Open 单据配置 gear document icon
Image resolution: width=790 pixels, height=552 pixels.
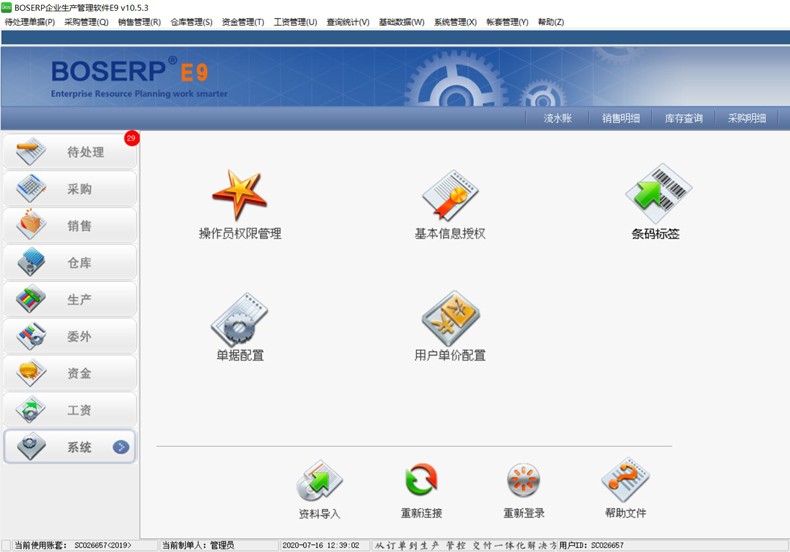(240, 319)
